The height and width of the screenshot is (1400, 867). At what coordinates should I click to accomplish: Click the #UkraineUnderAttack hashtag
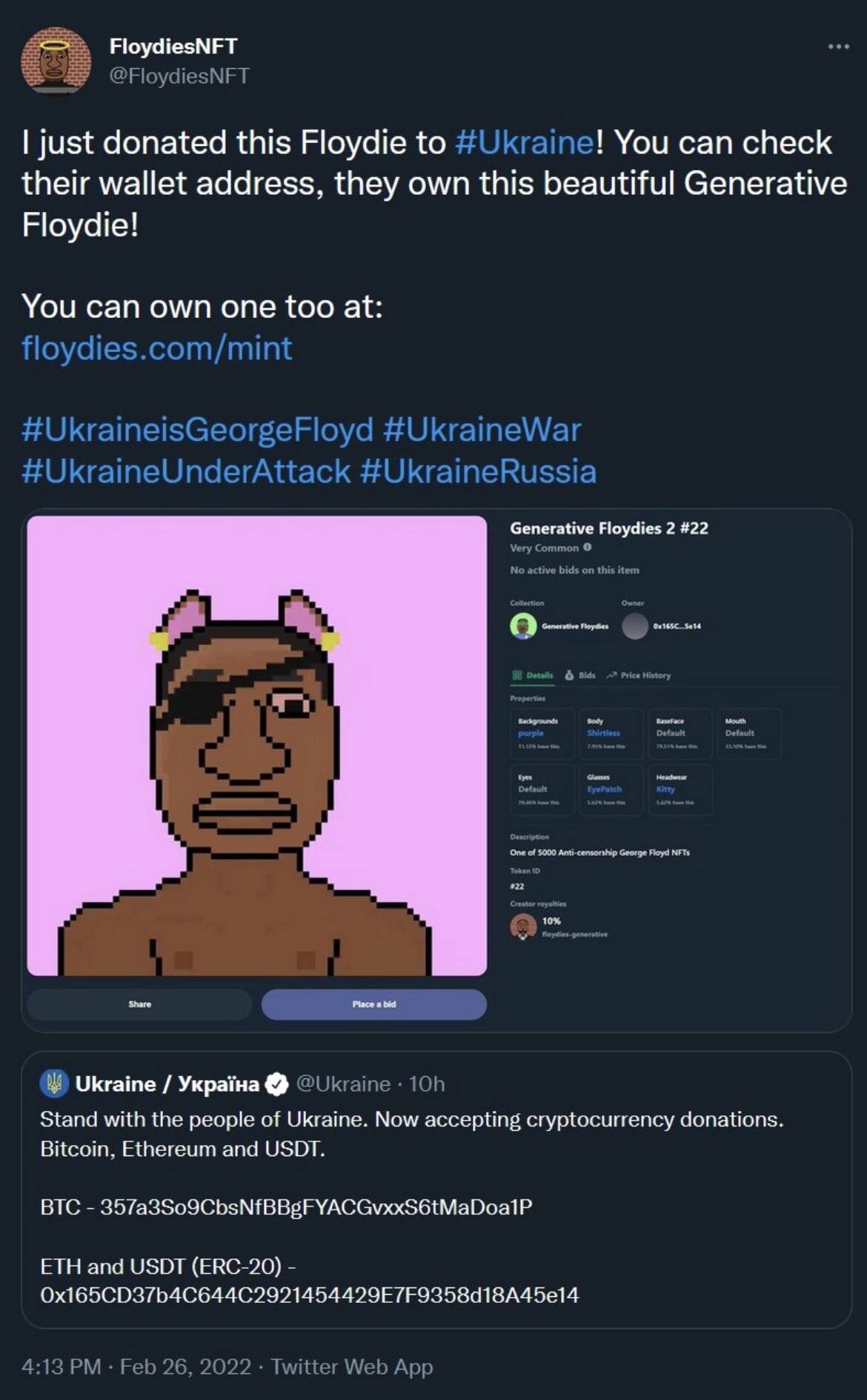pyautogui.click(x=186, y=471)
